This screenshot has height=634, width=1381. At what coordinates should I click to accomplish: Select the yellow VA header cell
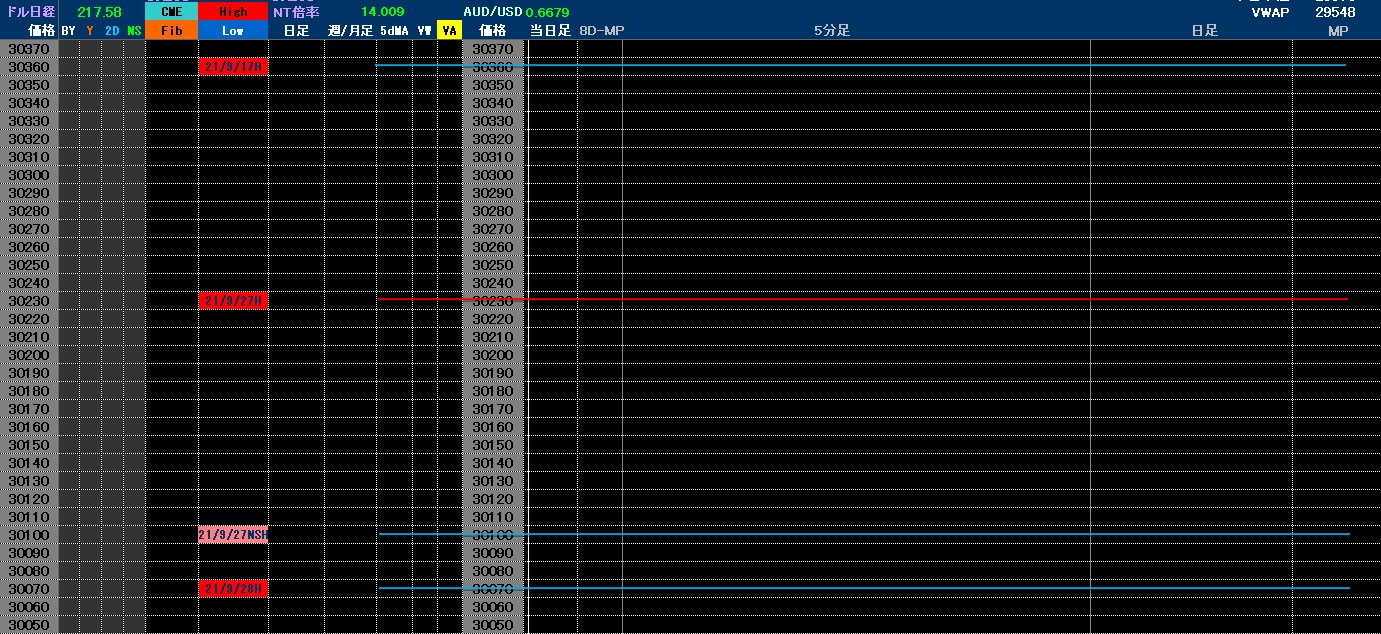pyautogui.click(x=449, y=31)
